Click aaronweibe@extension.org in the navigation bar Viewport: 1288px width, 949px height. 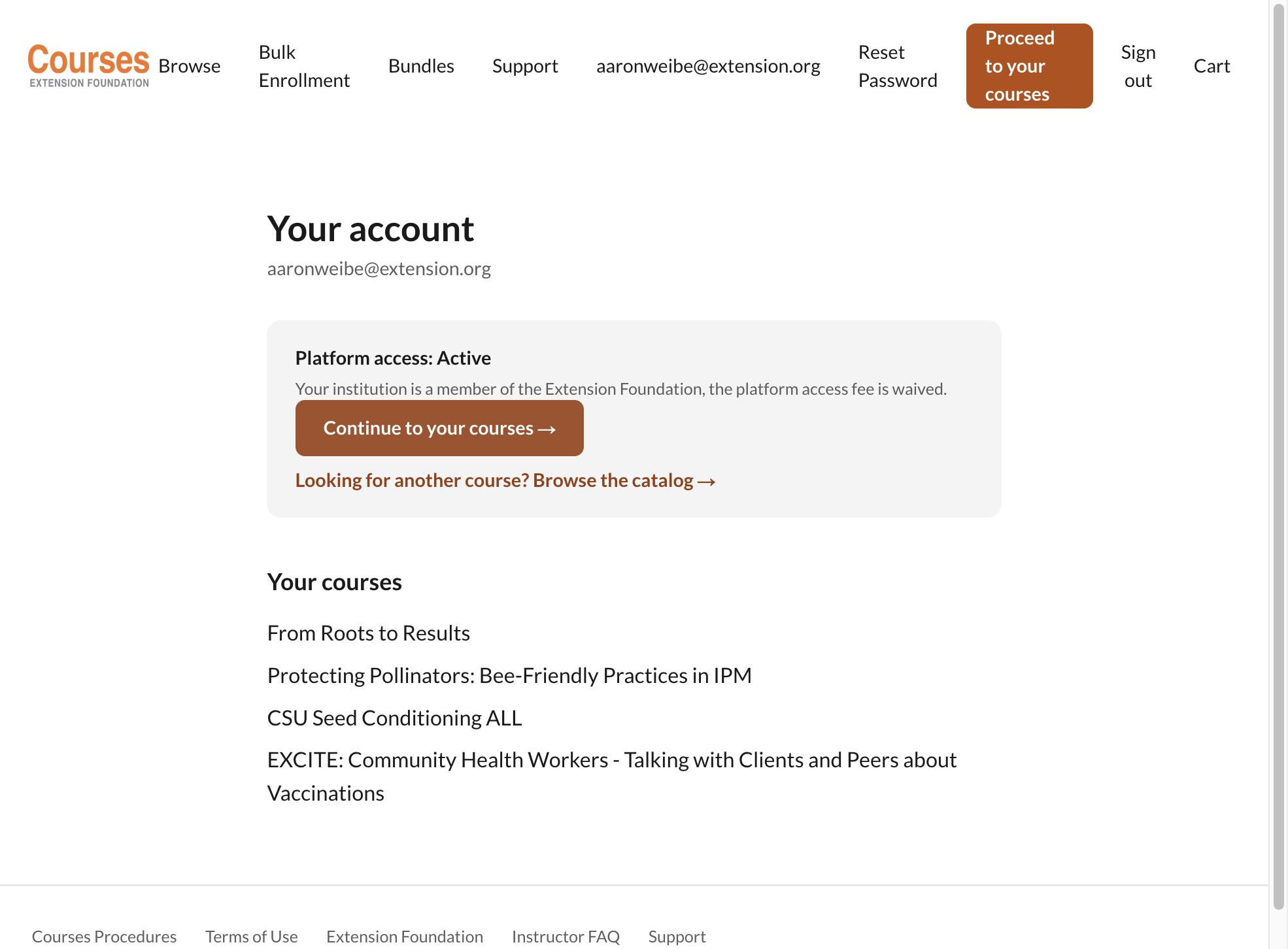tap(708, 66)
